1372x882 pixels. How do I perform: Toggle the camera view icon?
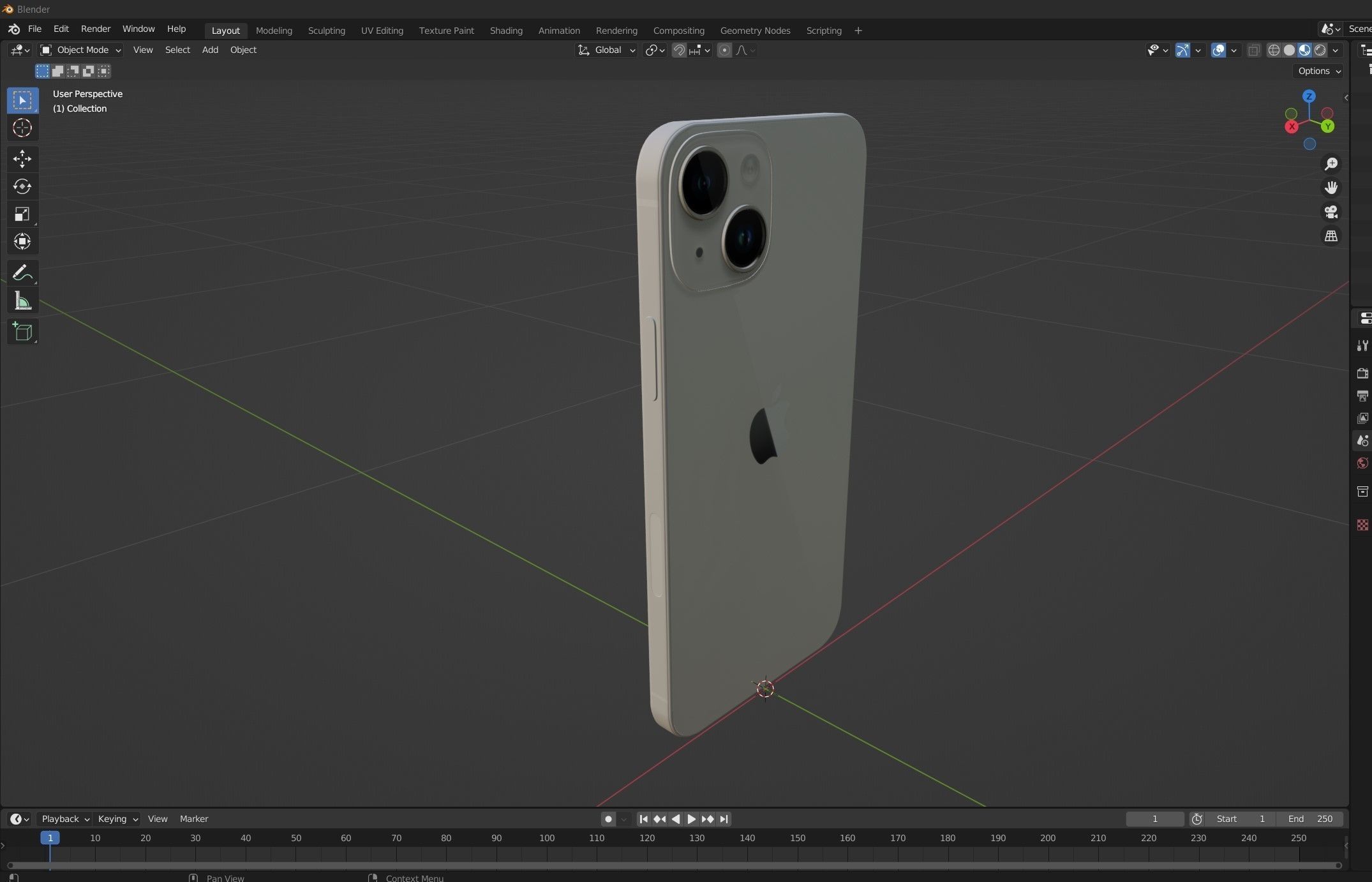(1331, 212)
